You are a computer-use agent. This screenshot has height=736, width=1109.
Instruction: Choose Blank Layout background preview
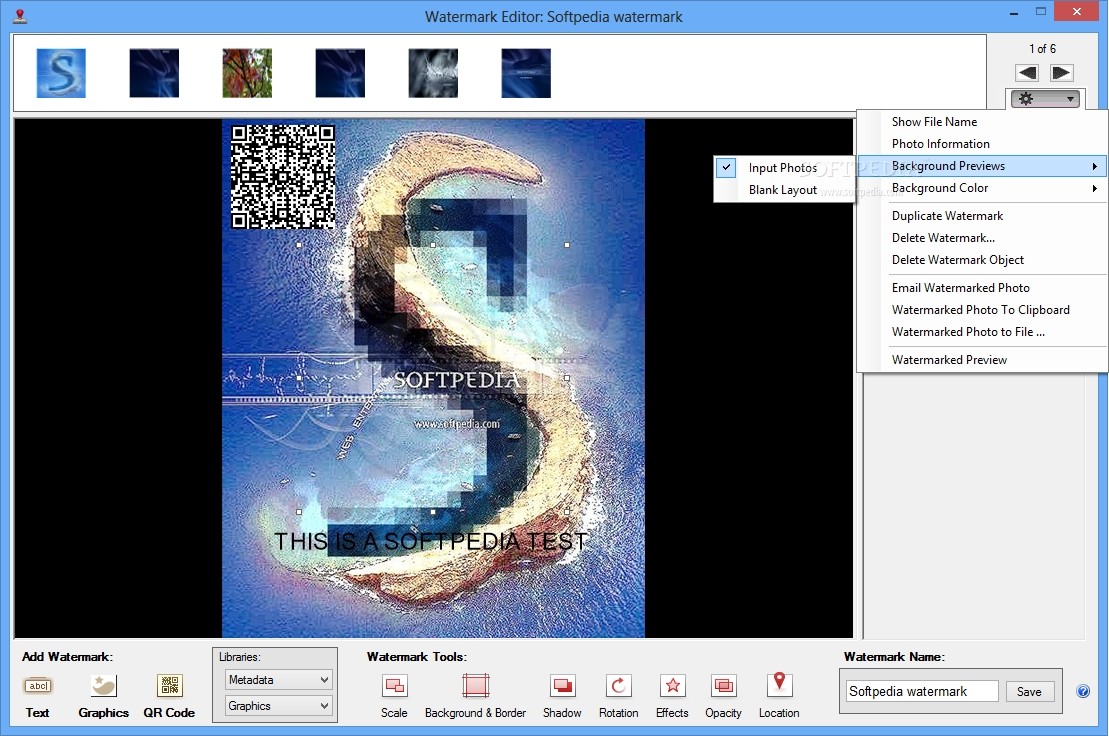(x=782, y=190)
